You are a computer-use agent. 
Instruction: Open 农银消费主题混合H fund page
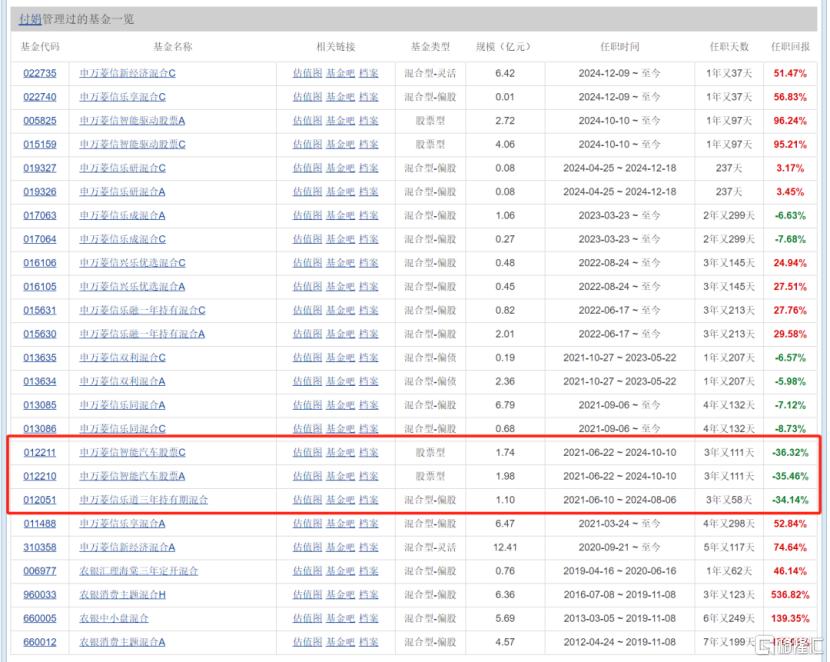(122, 595)
